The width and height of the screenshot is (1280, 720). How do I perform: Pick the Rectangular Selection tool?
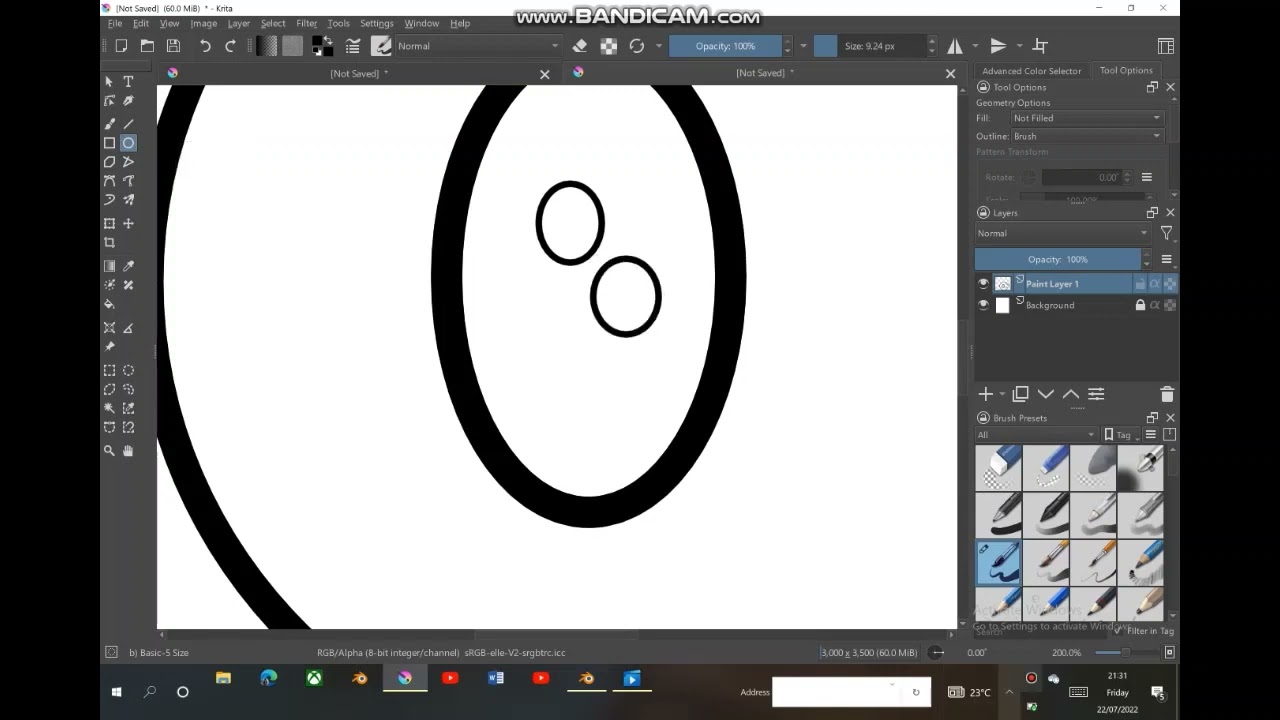(109, 371)
